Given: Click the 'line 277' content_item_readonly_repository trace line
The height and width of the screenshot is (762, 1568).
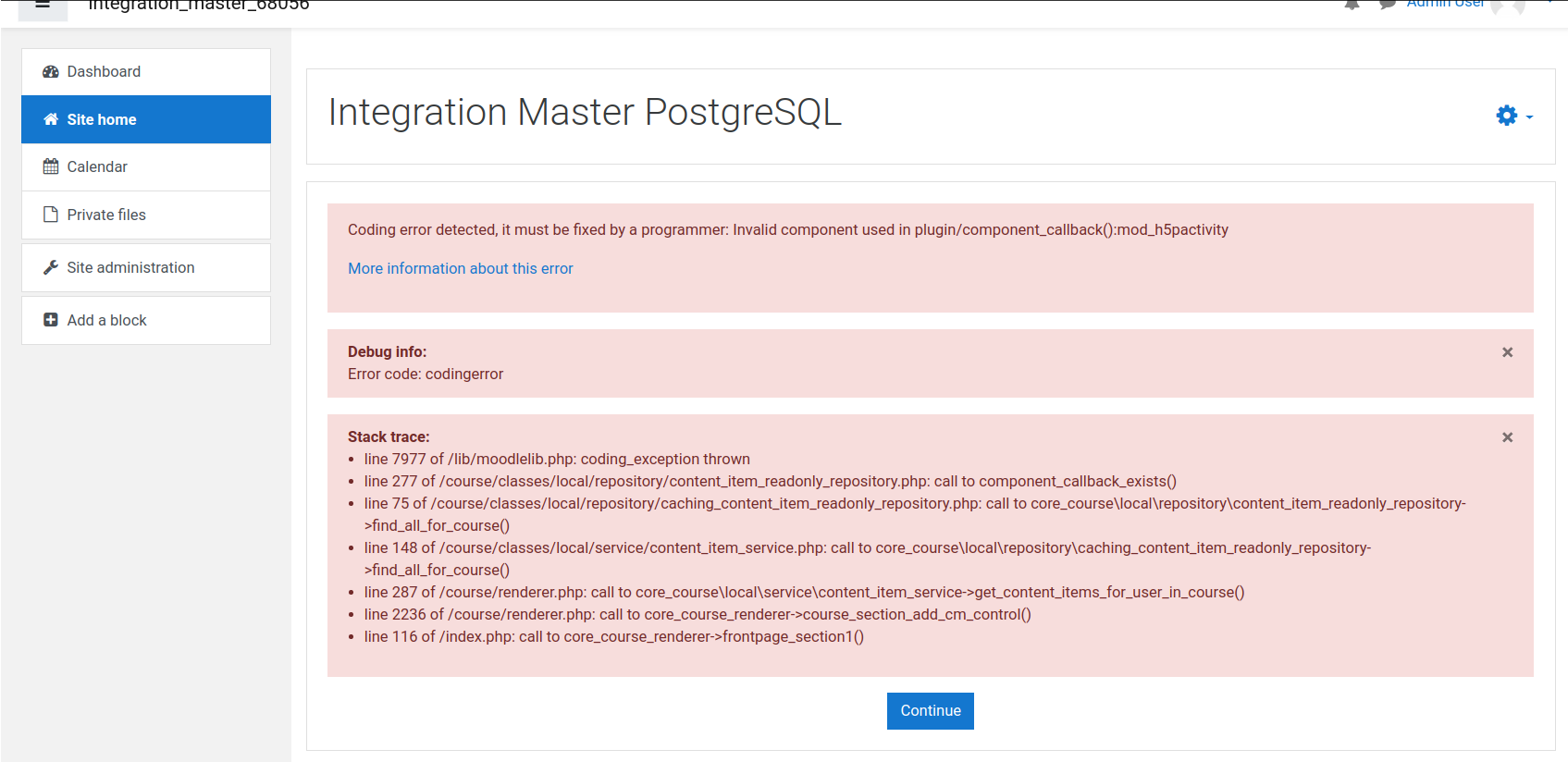Looking at the screenshot, I should tap(770, 481).
